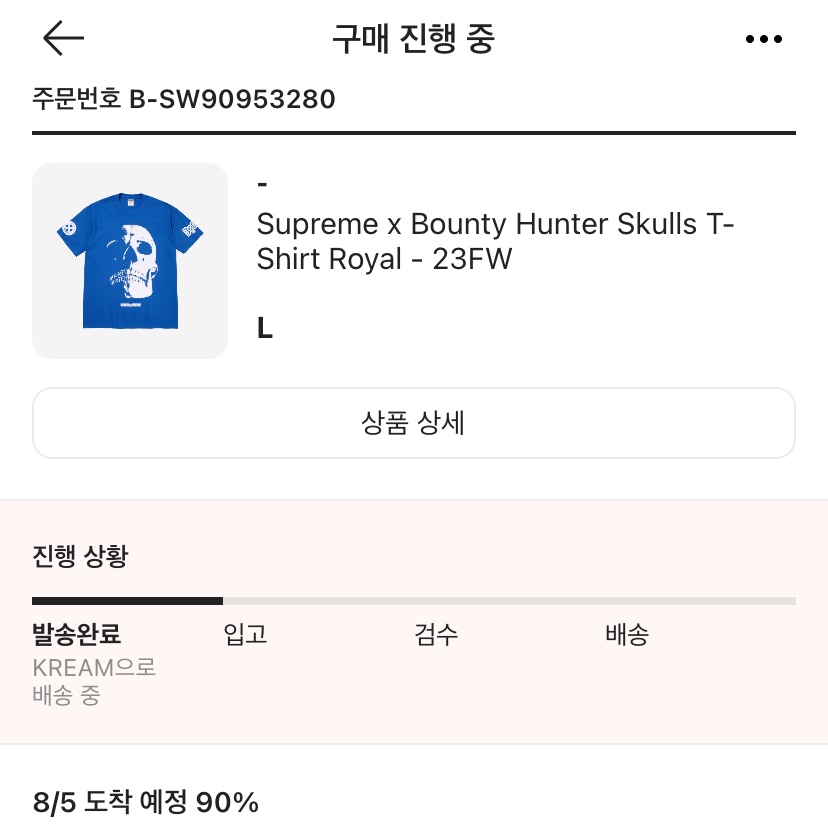Select the size L label
The width and height of the screenshot is (828, 828).
click(264, 327)
